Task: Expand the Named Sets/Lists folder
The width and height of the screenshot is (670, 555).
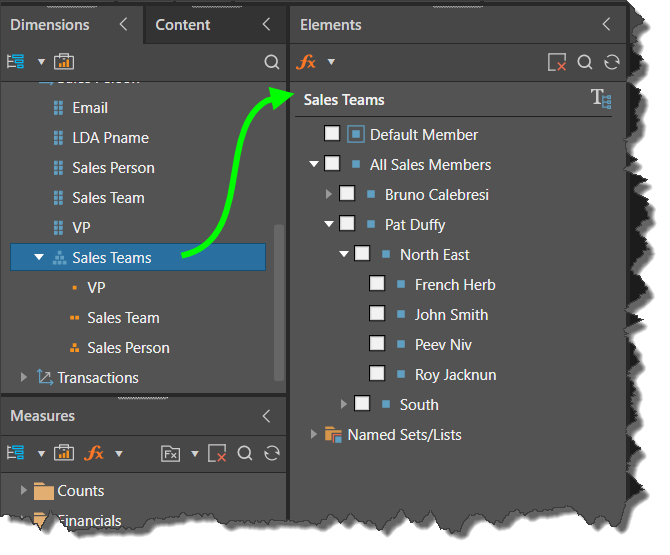Action: pyautogui.click(x=314, y=434)
